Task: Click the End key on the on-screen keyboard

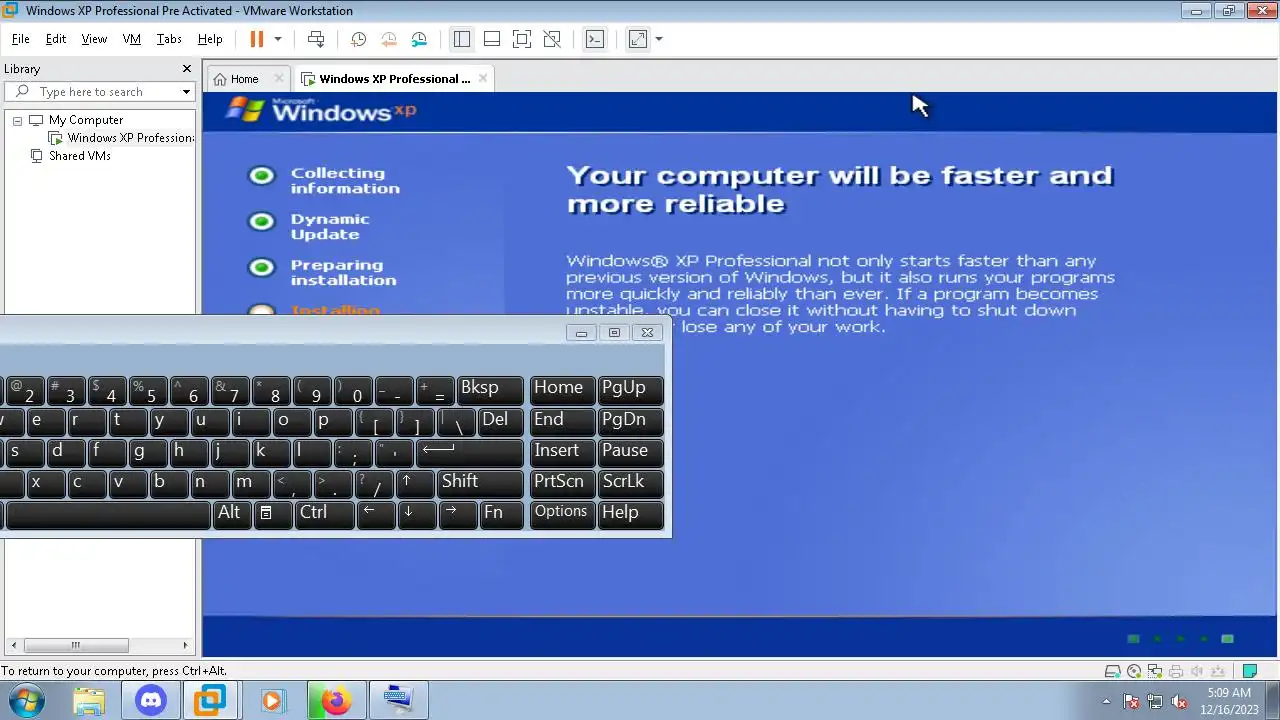Action: (562, 421)
